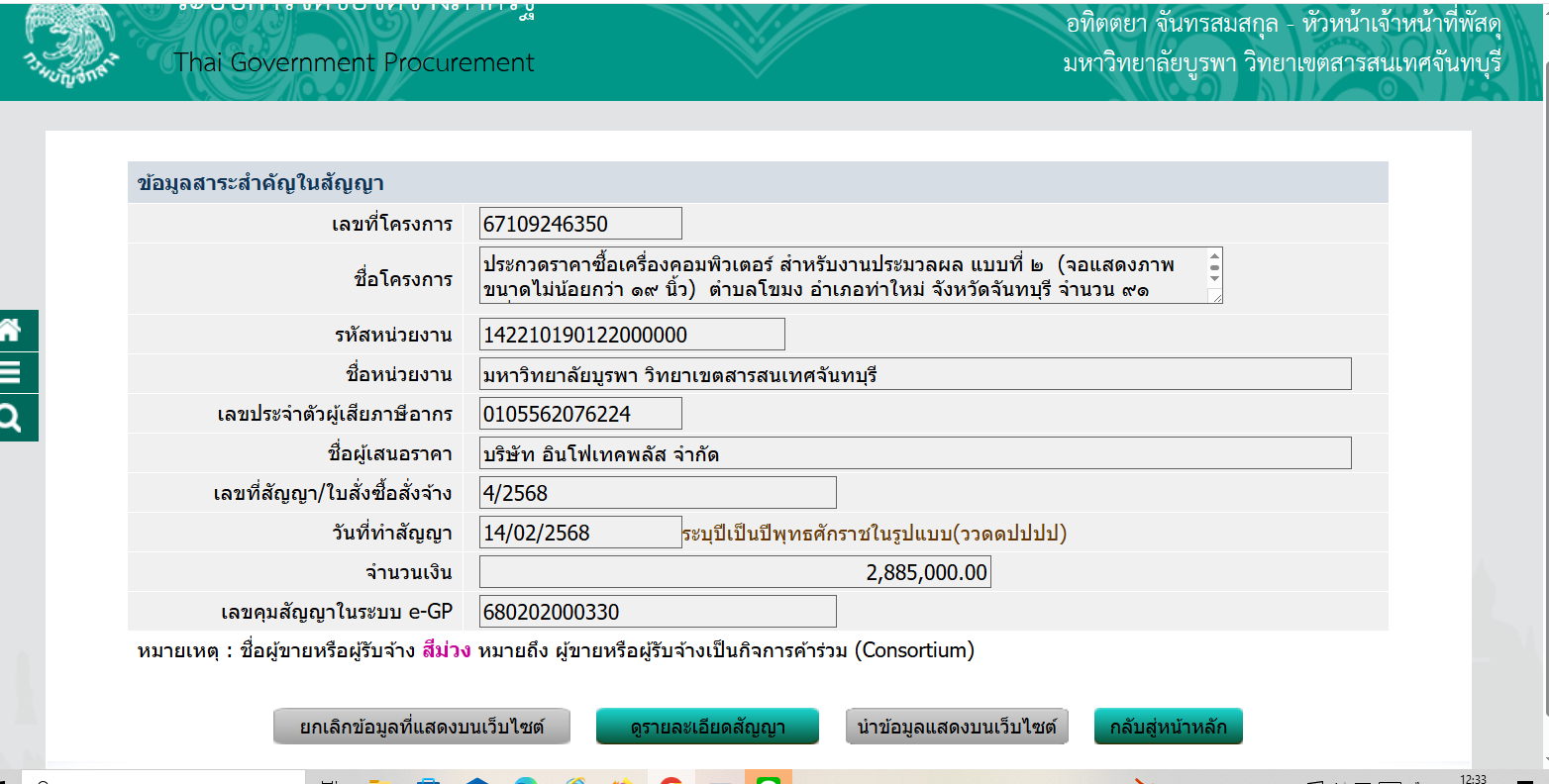Click the magnifier search icon in sidebar
Image resolution: width=1549 pixels, height=784 pixels.
[x=12, y=418]
